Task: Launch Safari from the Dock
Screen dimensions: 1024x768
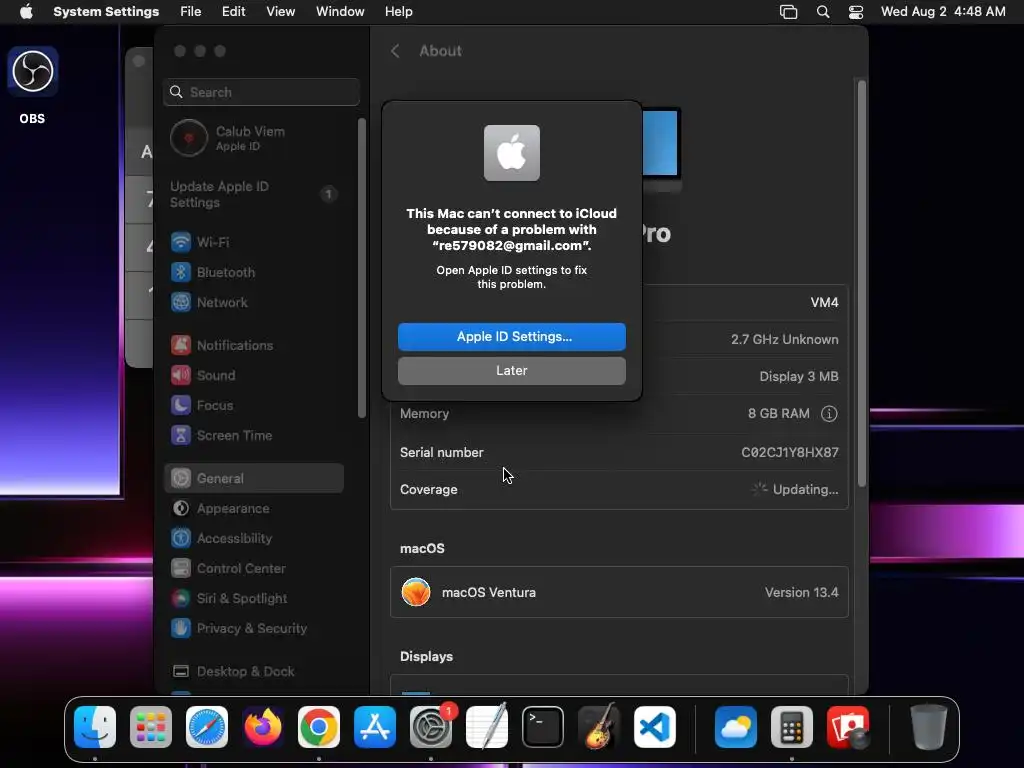Action: (207, 727)
